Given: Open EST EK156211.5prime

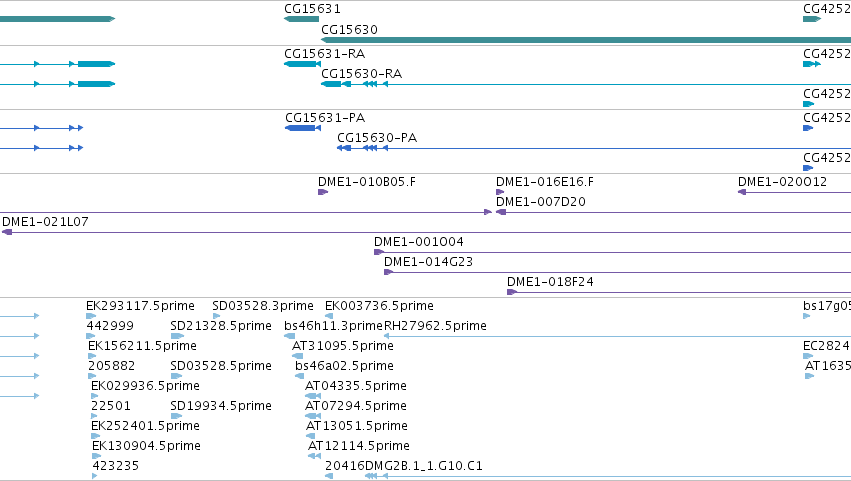Looking at the screenshot, I should (x=142, y=346).
